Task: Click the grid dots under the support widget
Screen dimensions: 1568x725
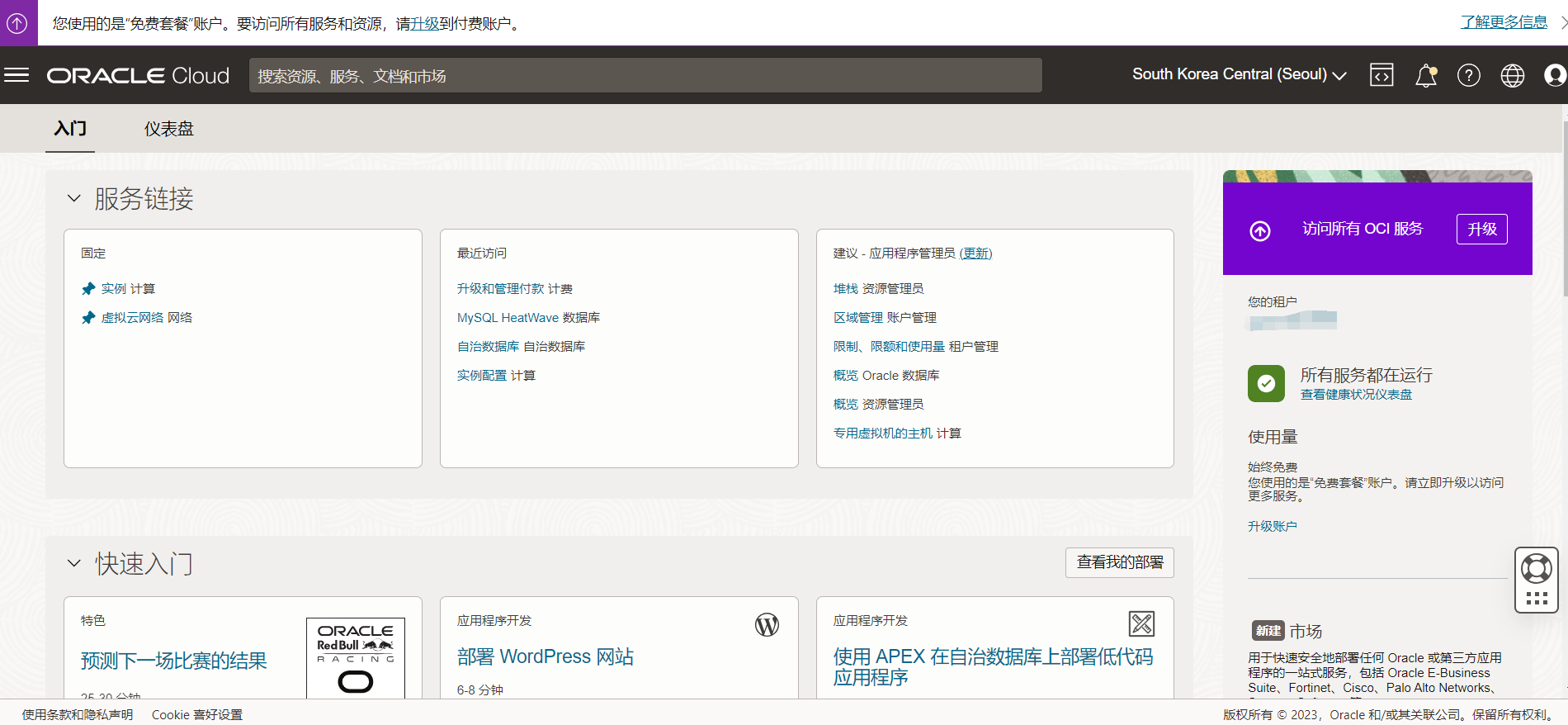Action: (1537, 599)
